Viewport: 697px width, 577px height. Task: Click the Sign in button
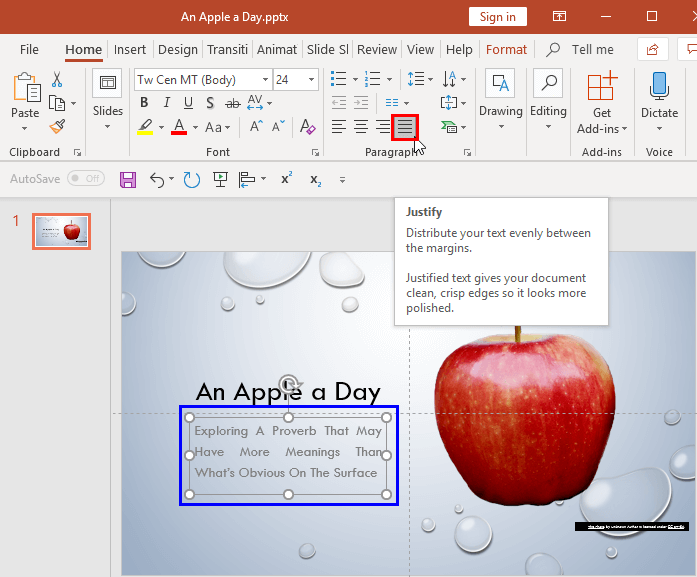[497, 17]
